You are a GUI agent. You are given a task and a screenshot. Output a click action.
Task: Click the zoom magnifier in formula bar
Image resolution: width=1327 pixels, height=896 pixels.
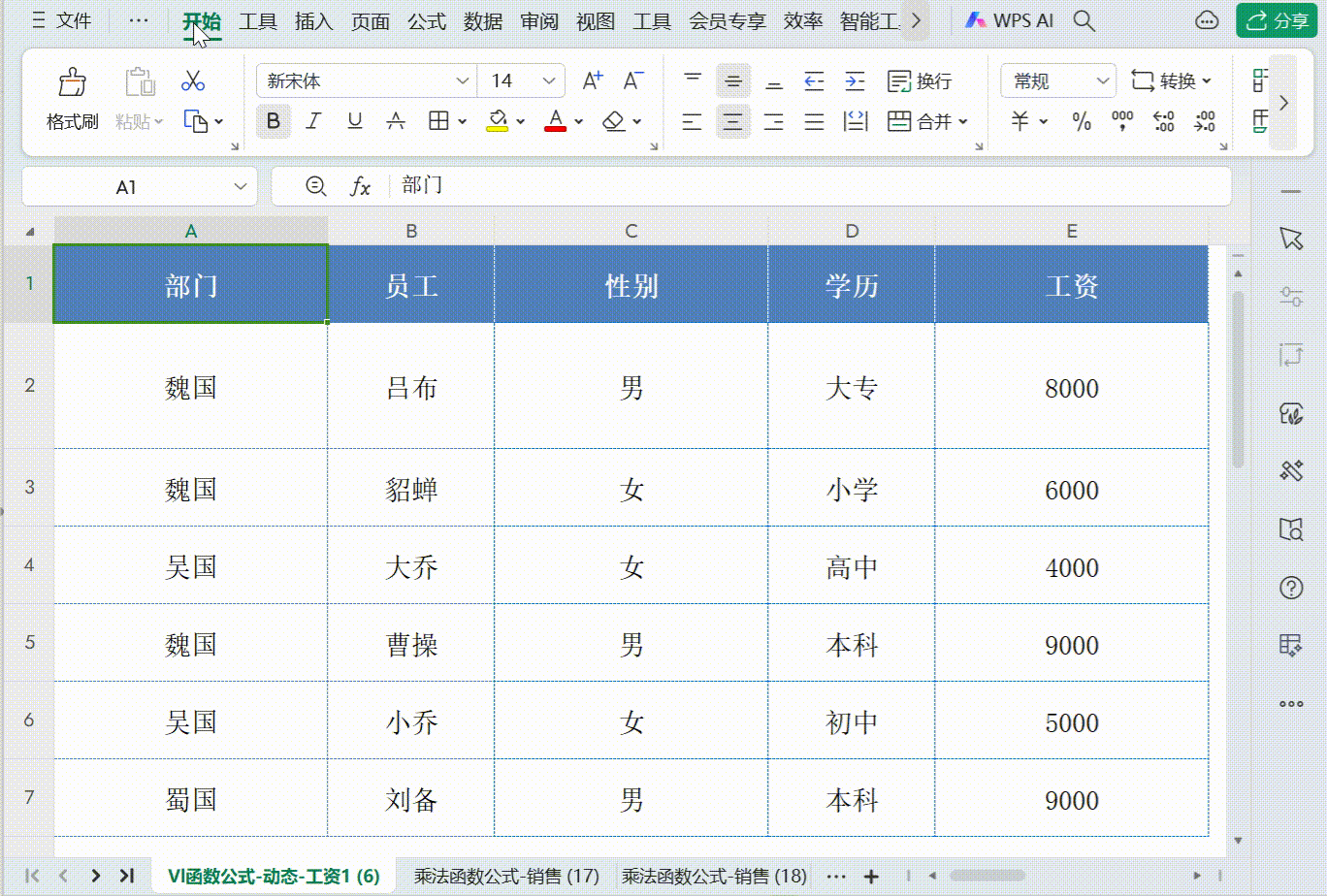tap(315, 186)
